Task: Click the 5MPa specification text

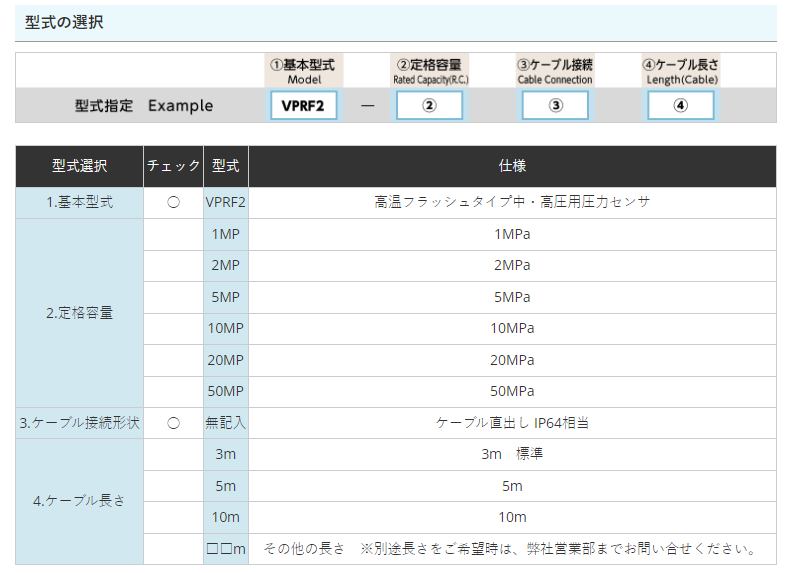Action: click(x=512, y=297)
